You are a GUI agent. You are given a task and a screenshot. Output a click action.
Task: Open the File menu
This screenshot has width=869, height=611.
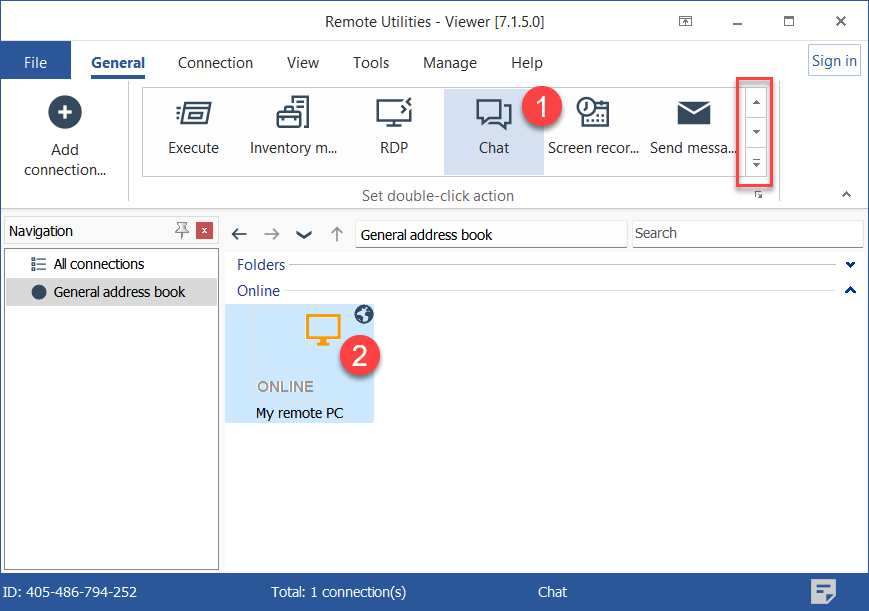[x=35, y=62]
